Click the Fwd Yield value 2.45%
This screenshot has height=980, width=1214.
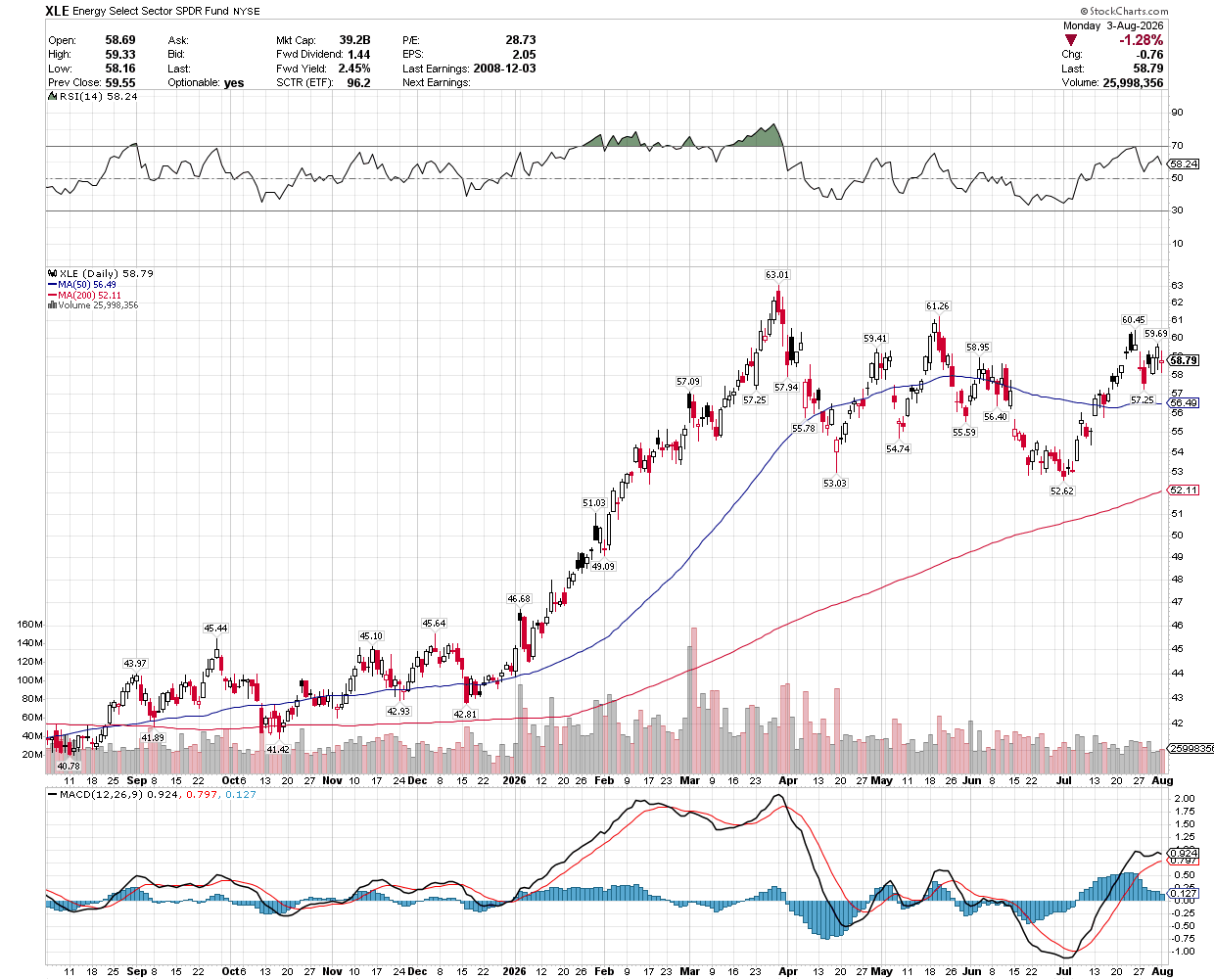click(x=354, y=69)
